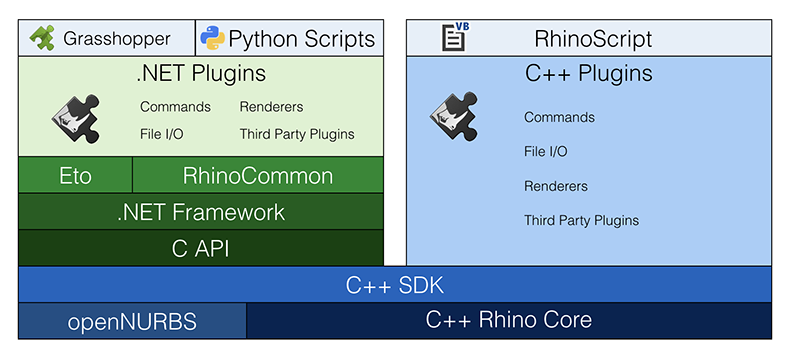
Task: Click the C++ SDK bar
Action: tap(395, 285)
